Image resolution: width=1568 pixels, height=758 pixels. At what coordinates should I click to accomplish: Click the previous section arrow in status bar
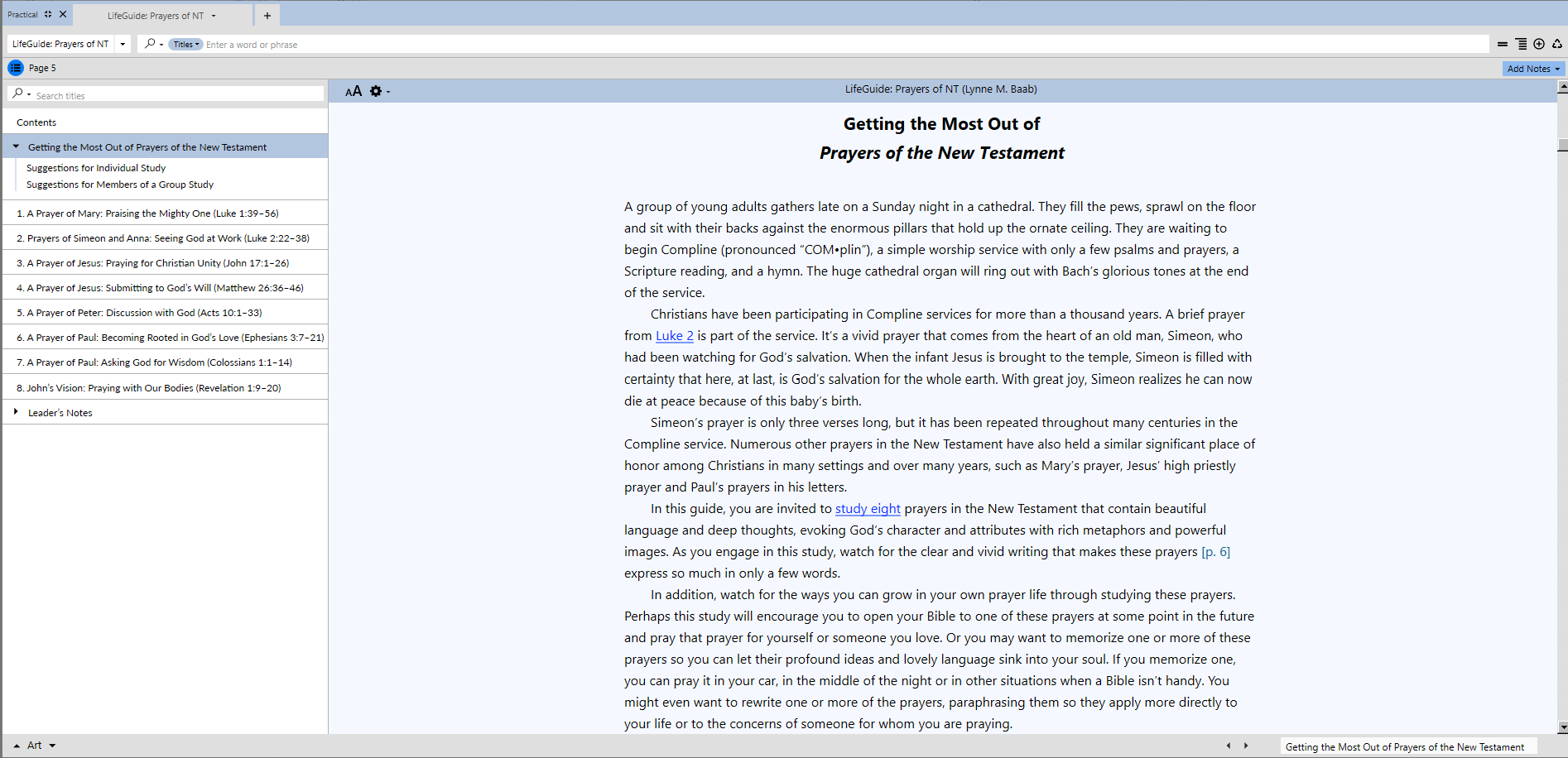coord(1229,746)
